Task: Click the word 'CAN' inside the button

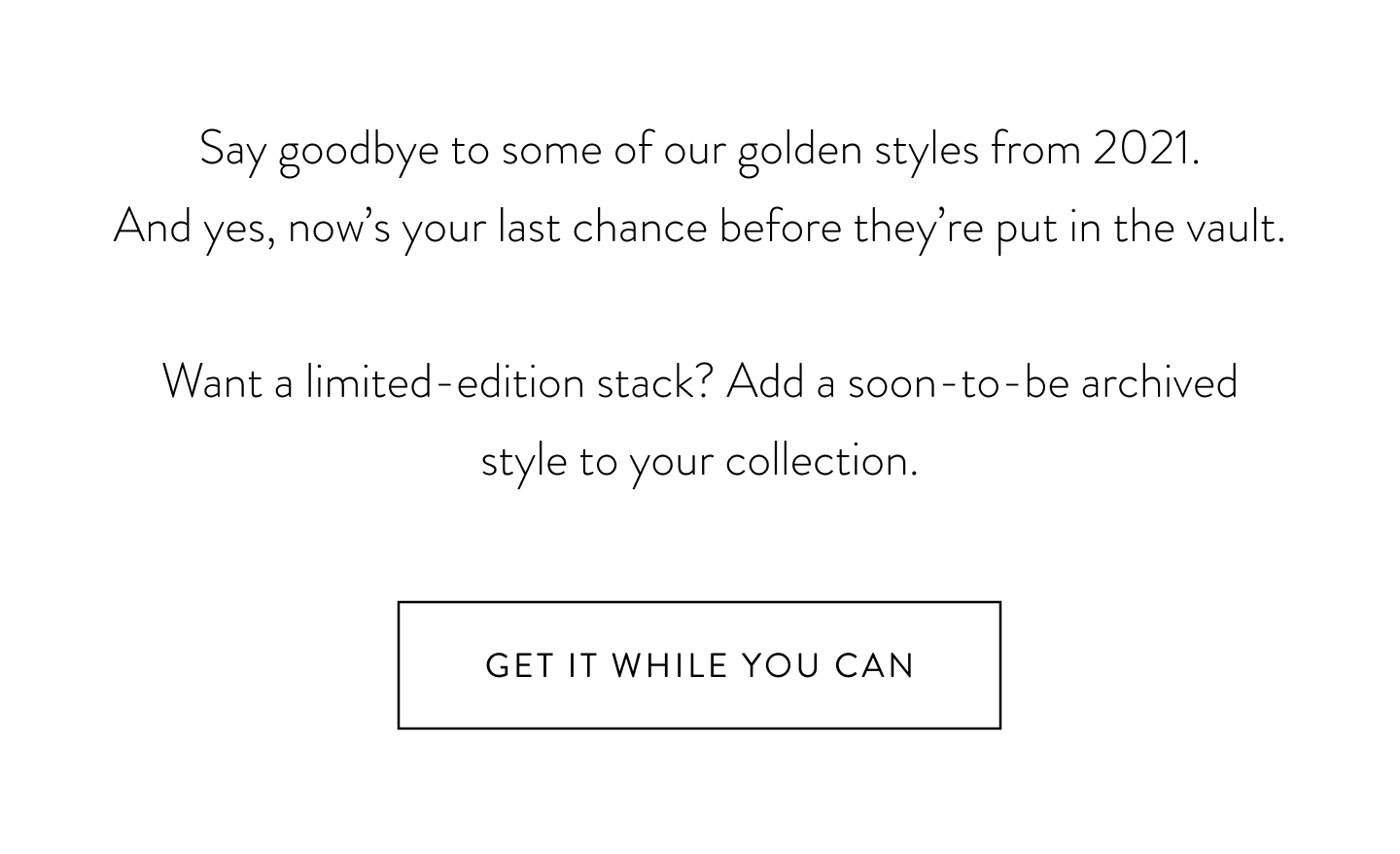Action: 874,666
